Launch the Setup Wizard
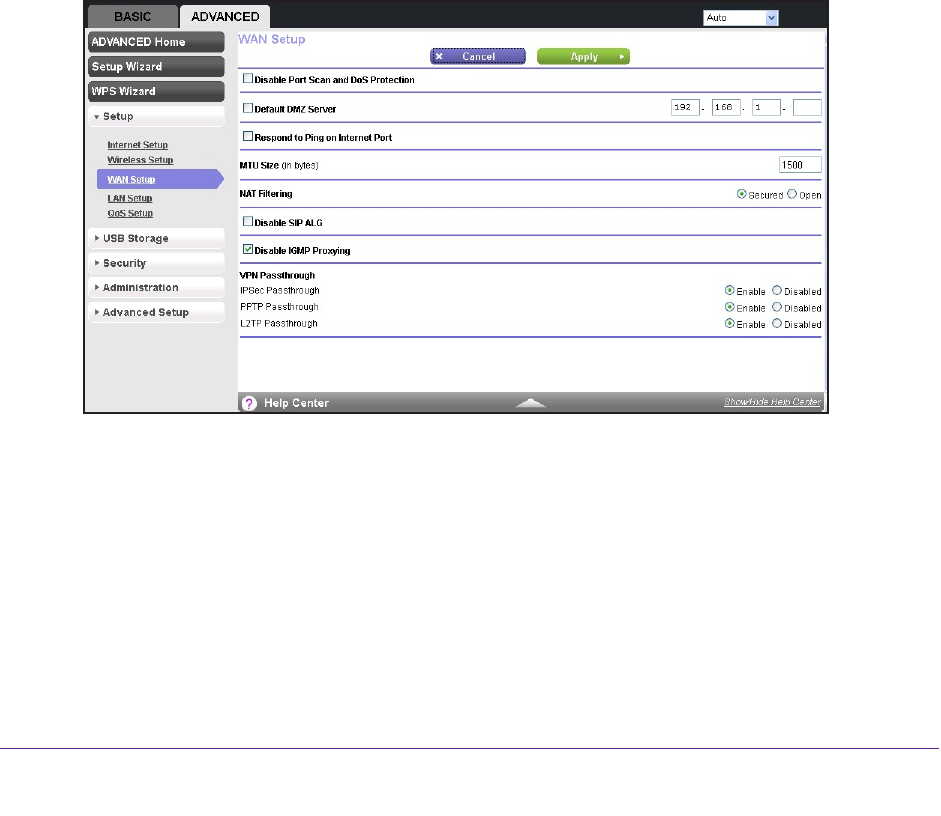941x816 pixels. coord(156,67)
